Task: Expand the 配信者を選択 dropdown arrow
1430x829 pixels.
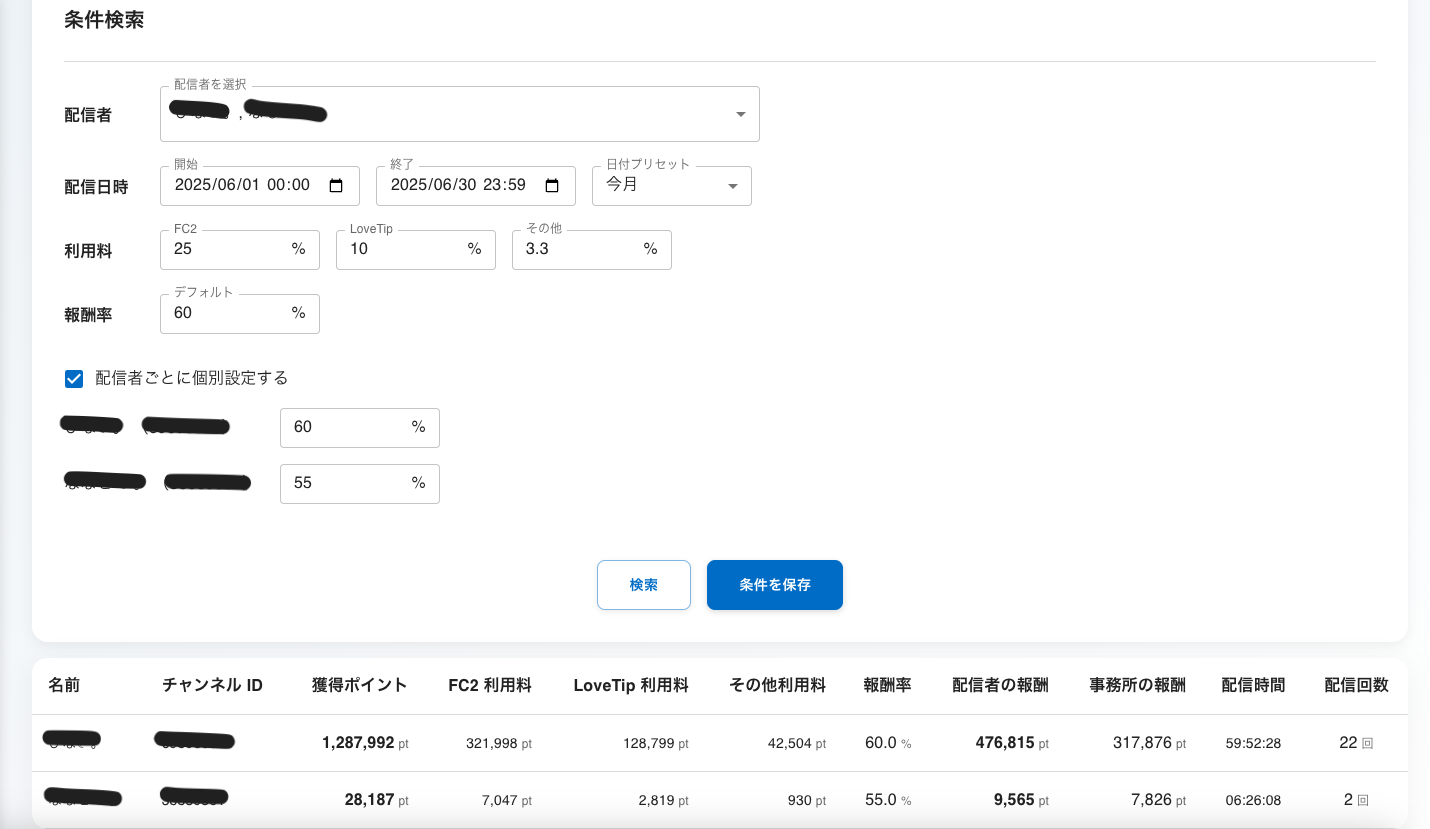Action: 740,114
